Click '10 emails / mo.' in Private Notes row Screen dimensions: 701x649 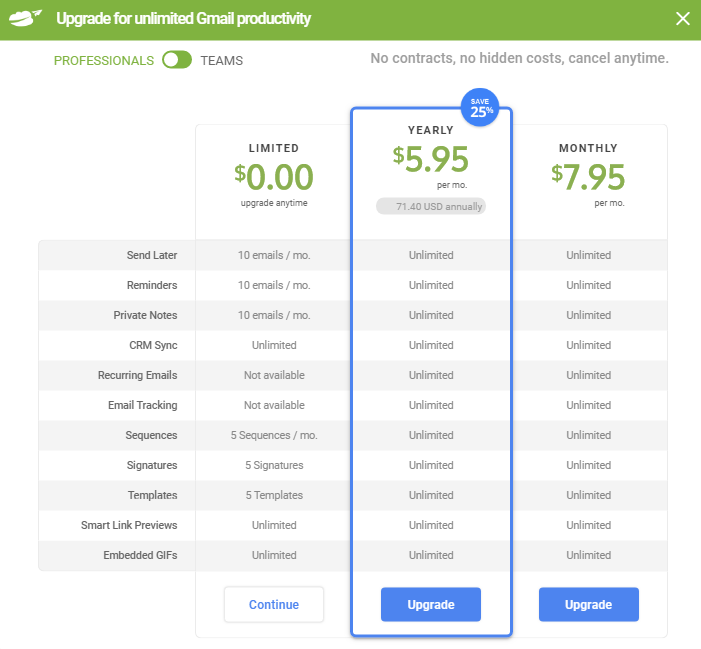[x=274, y=315]
